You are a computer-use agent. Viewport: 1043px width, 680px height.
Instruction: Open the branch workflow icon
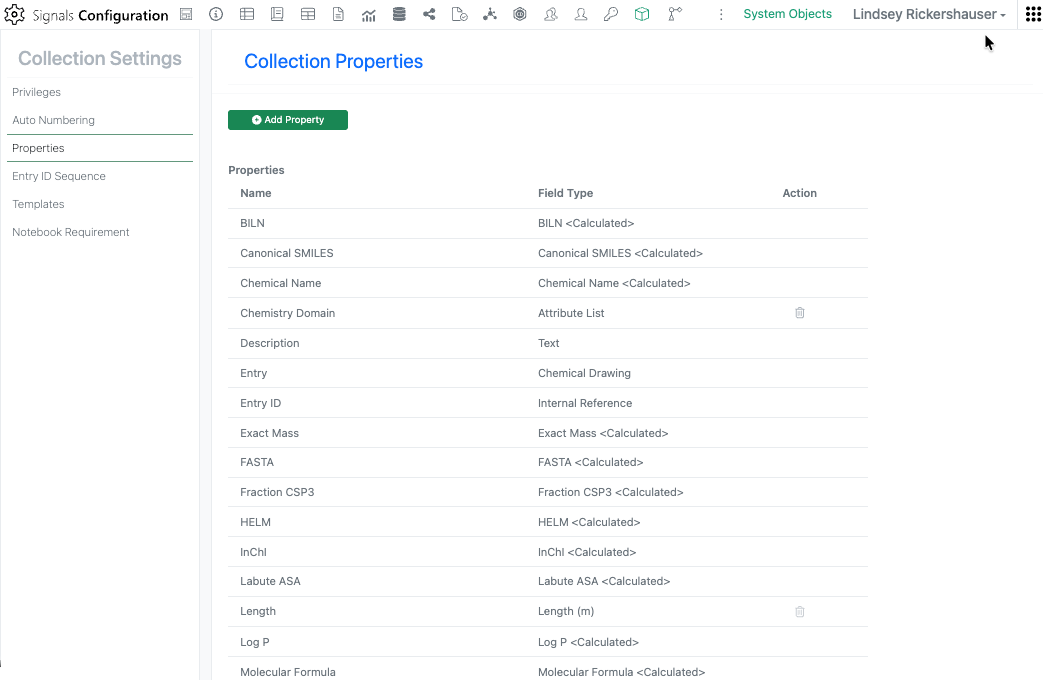[675, 14]
